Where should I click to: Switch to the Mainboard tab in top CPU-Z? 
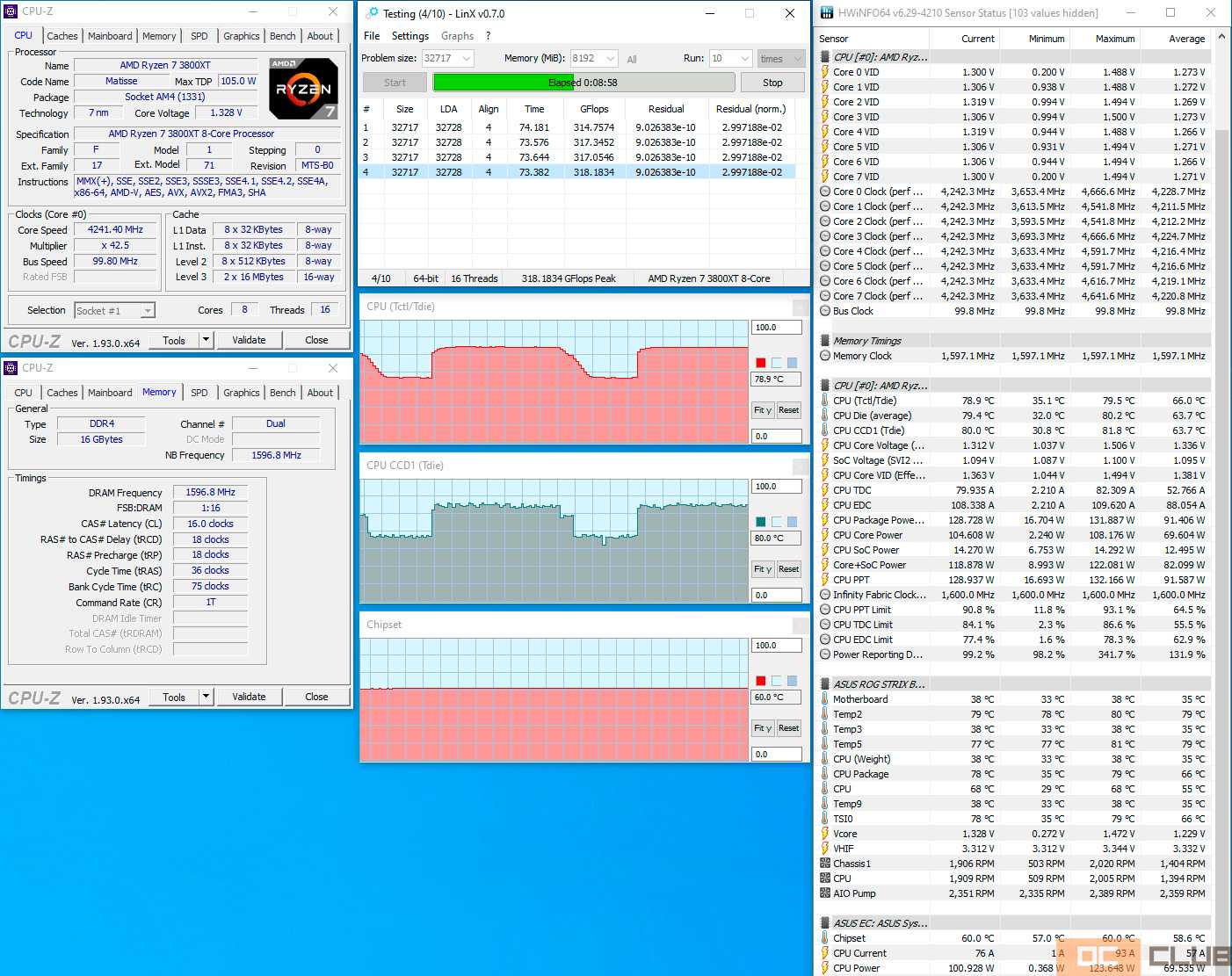click(110, 36)
